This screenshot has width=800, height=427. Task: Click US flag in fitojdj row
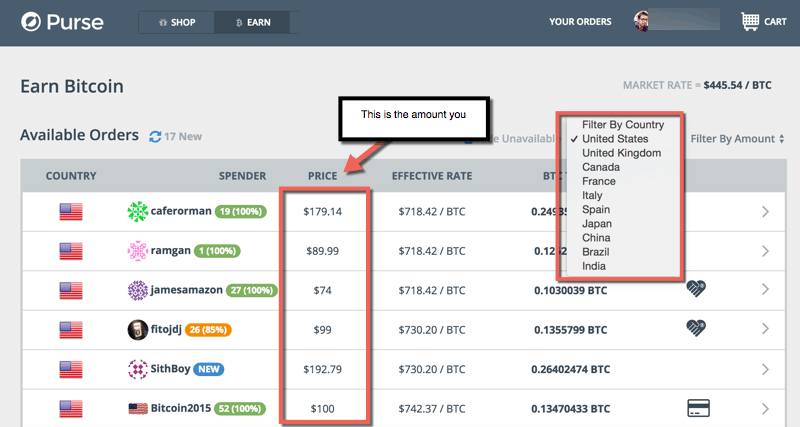click(x=71, y=330)
